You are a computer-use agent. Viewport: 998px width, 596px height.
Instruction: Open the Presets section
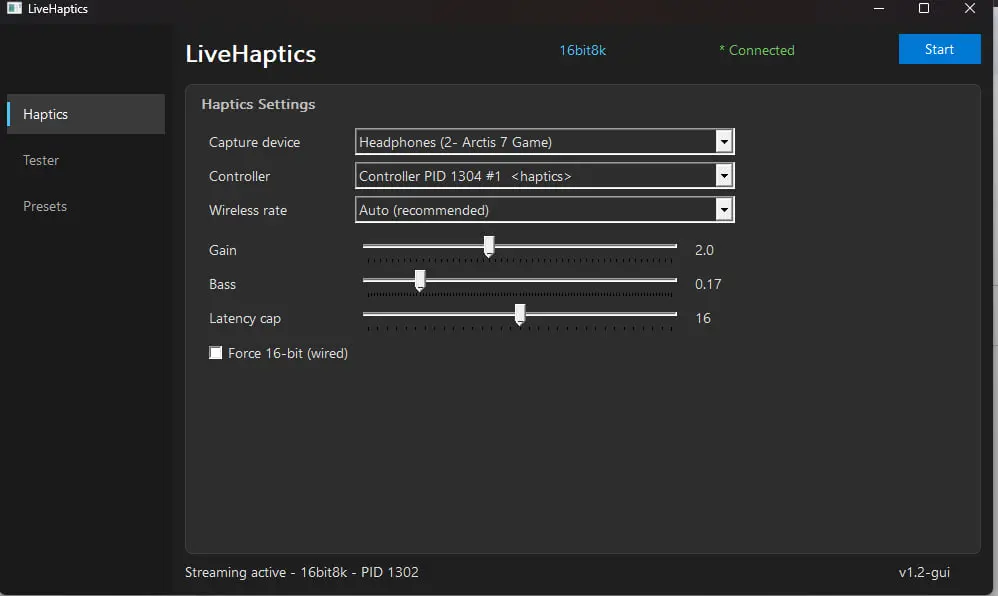[x=45, y=206]
